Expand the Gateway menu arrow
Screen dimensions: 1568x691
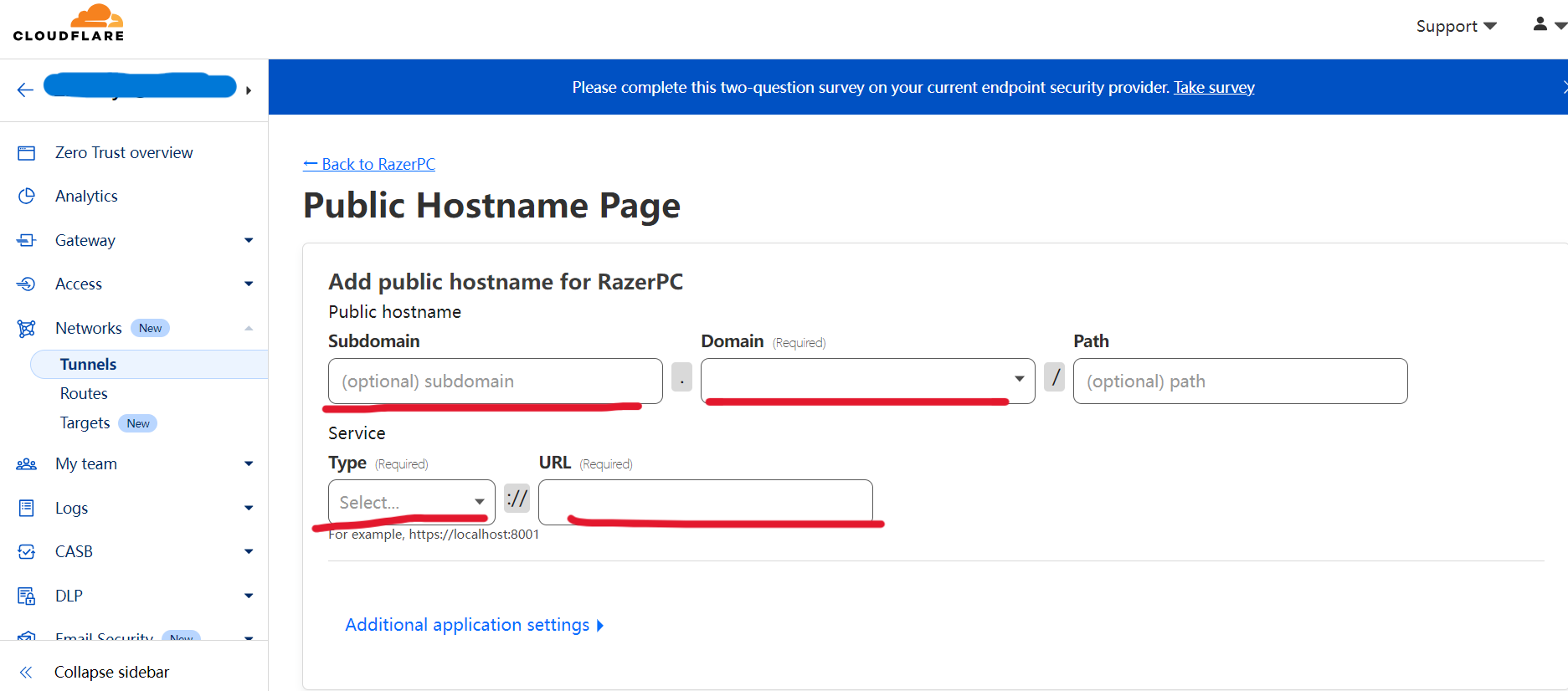pos(249,240)
